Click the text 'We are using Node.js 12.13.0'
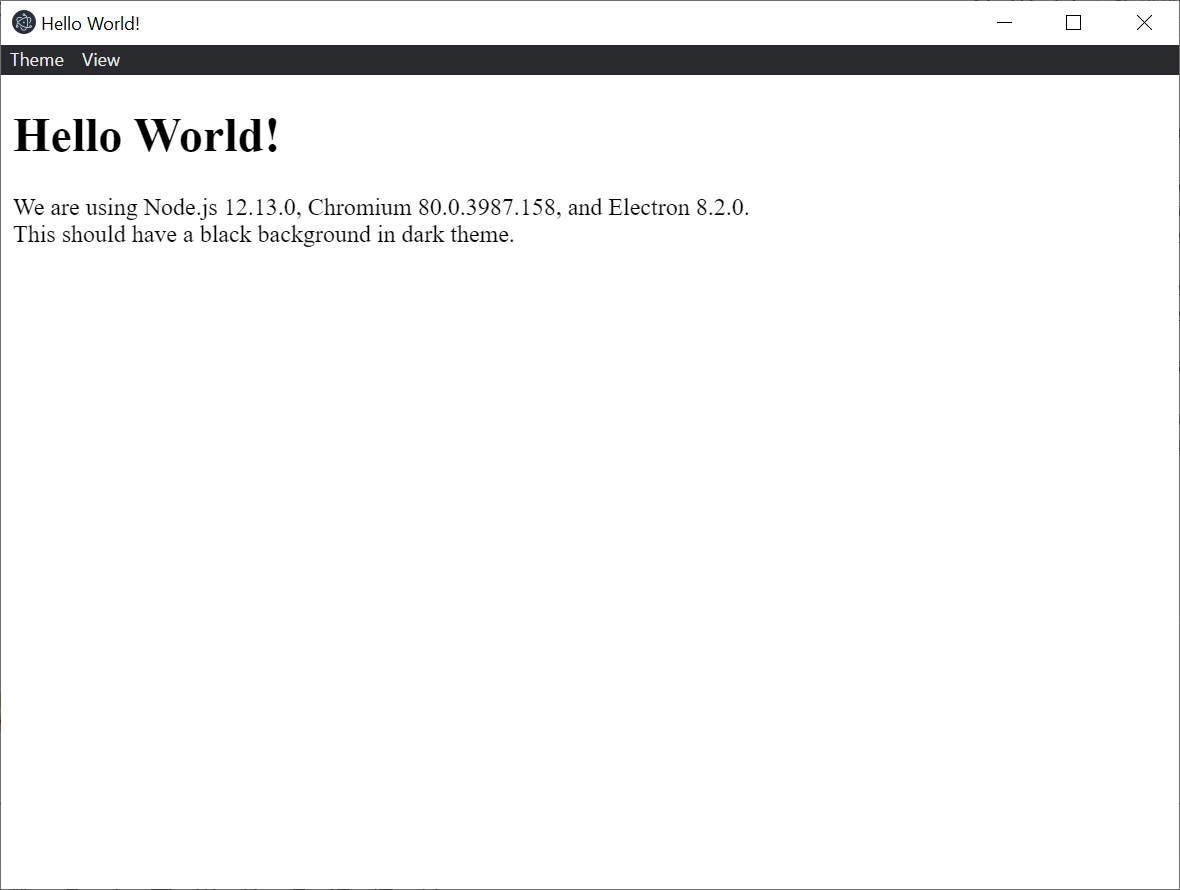The width and height of the screenshot is (1180, 890). click(155, 207)
